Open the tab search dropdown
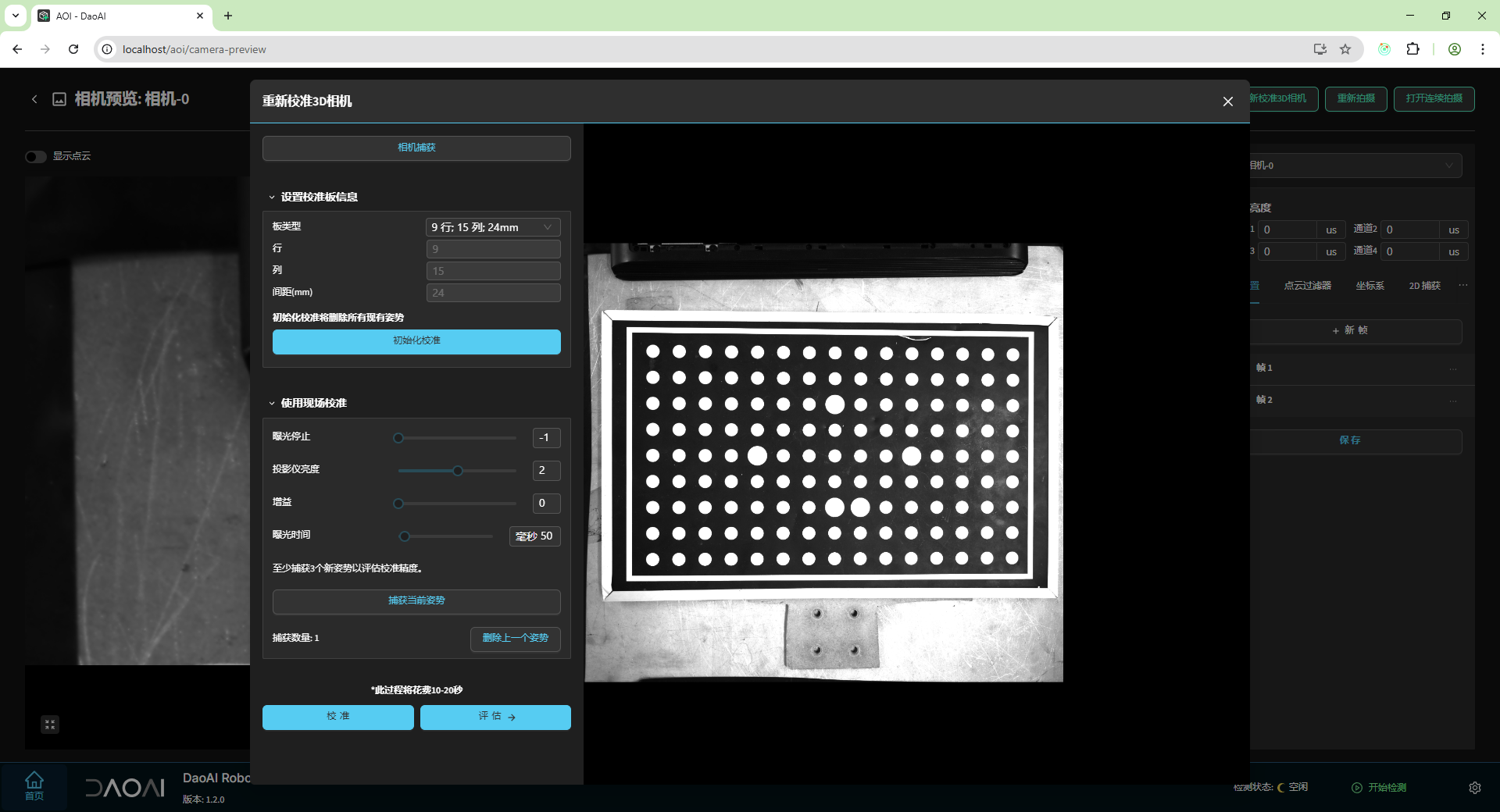This screenshot has height=812, width=1500. tap(16, 16)
